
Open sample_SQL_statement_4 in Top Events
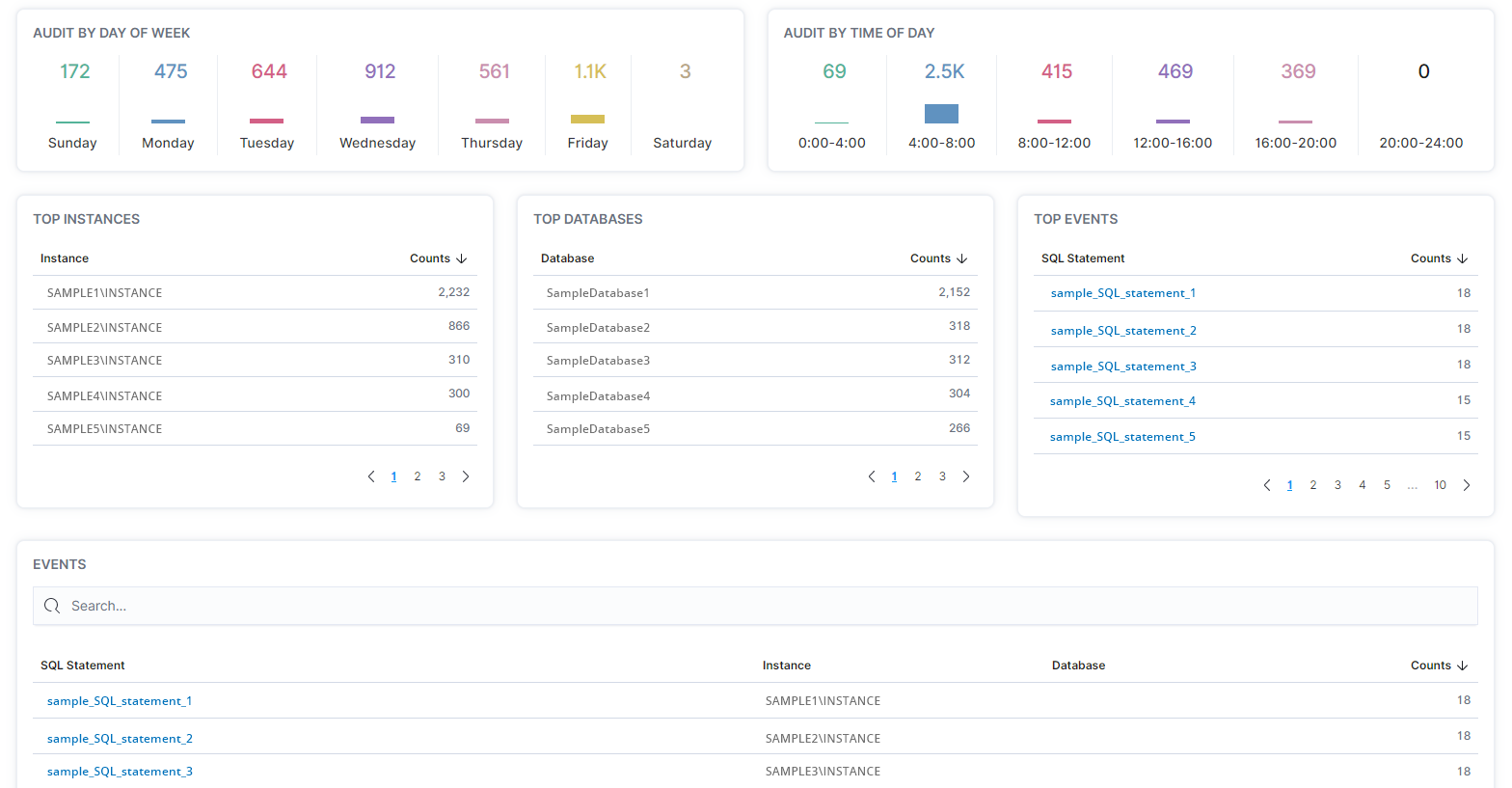[1122, 401]
